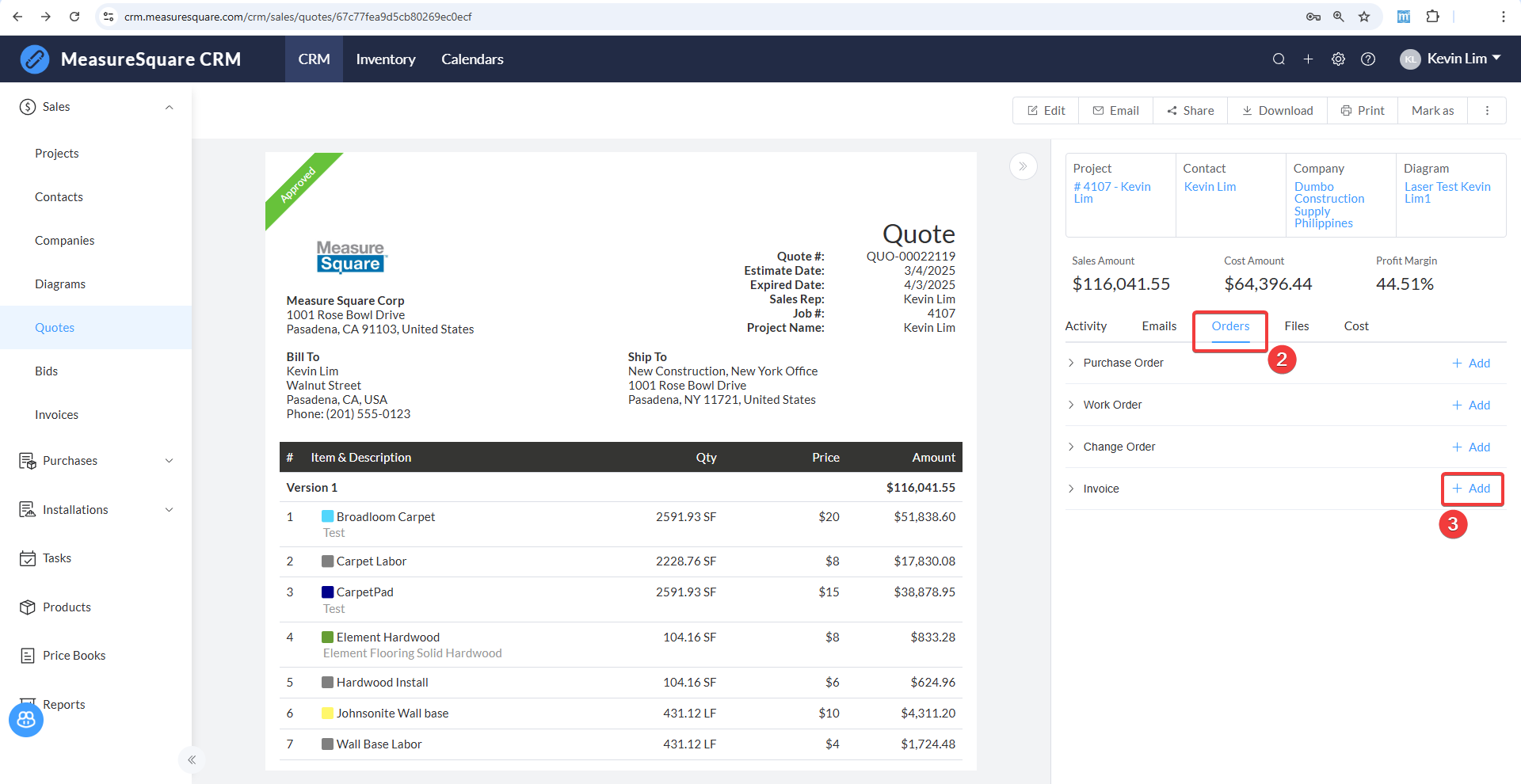Print the quote
Viewport: 1521px width, 784px height.
(1363, 111)
